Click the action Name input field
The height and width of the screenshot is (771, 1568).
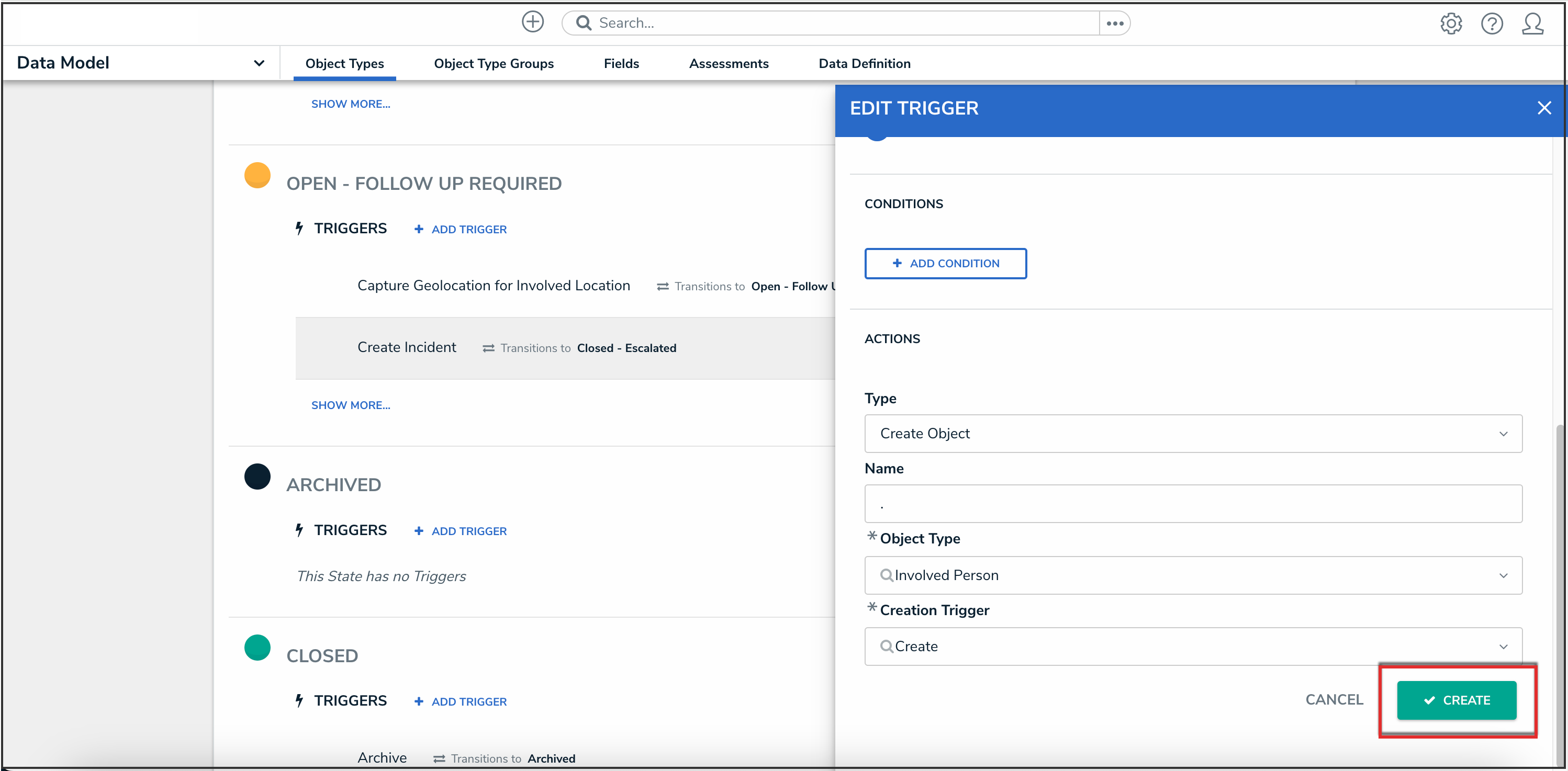point(1192,504)
